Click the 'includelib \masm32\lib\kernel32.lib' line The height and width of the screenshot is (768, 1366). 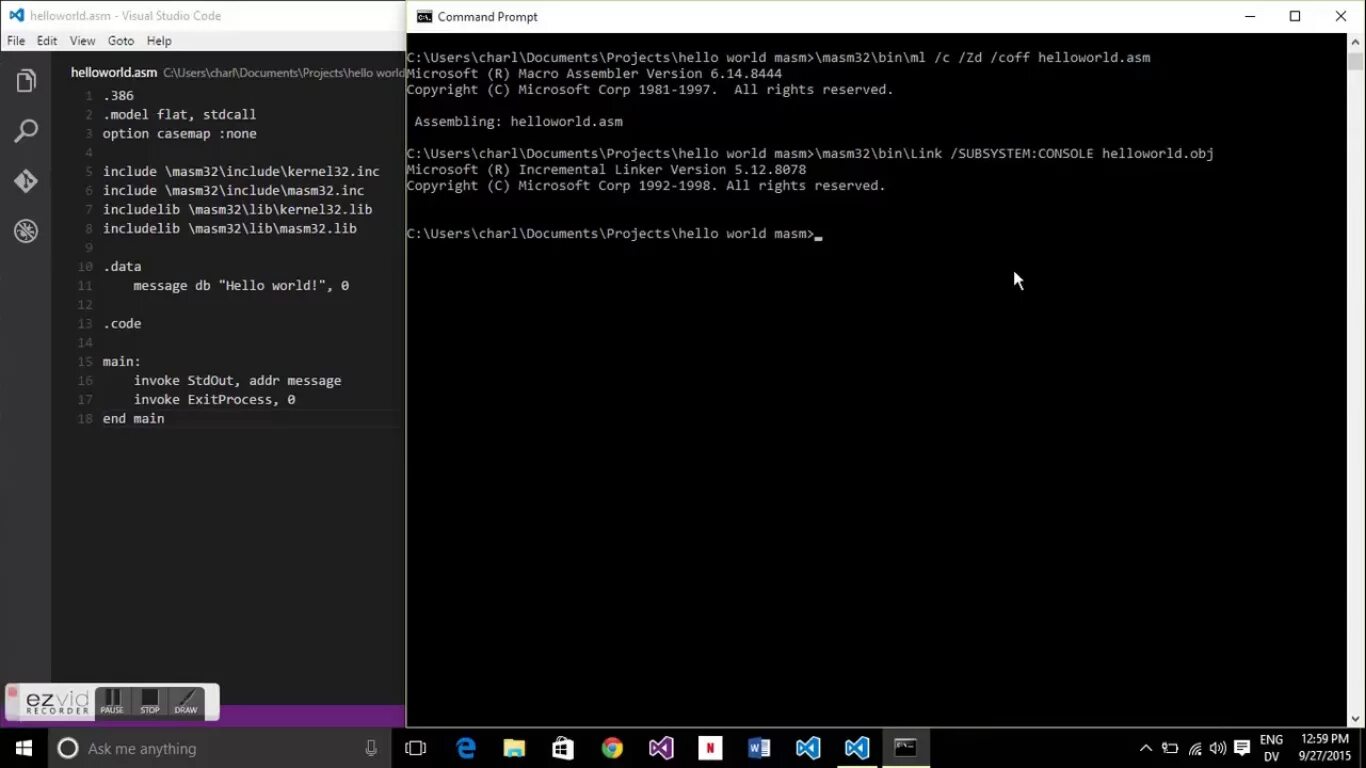click(237, 210)
